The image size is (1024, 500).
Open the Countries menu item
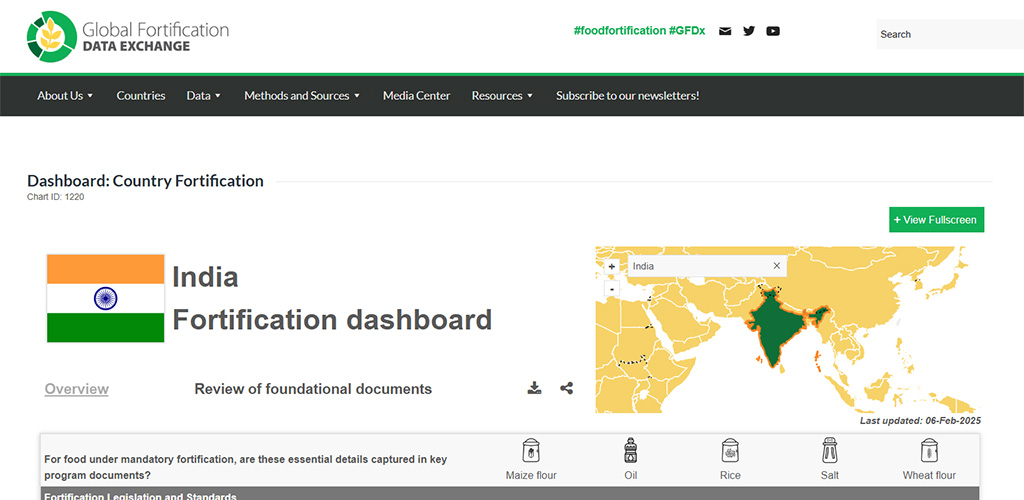point(140,95)
